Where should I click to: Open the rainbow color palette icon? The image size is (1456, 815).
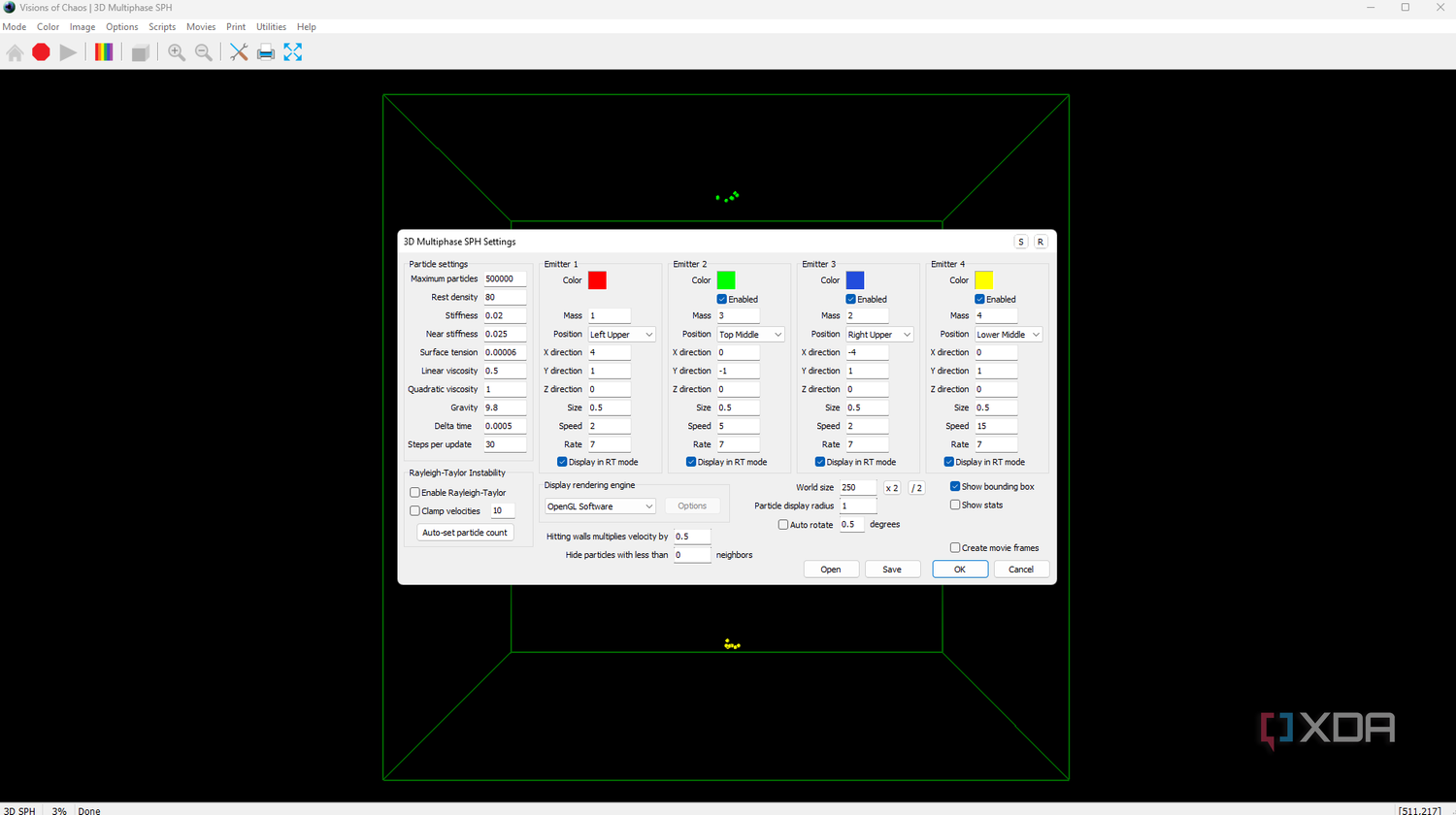(104, 52)
